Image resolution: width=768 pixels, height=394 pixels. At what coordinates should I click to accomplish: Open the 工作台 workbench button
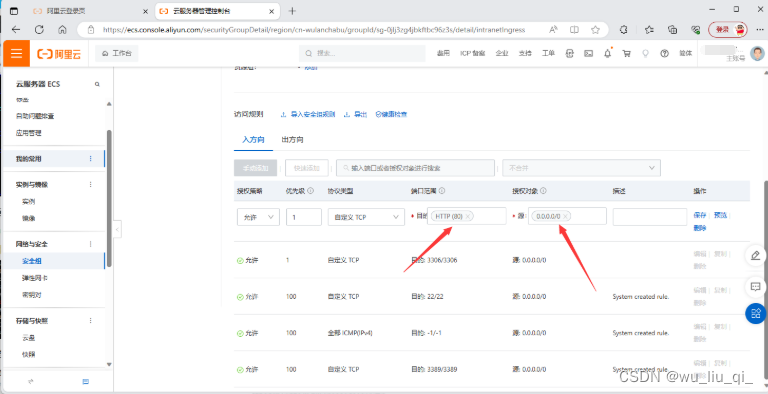[x=117, y=54]
